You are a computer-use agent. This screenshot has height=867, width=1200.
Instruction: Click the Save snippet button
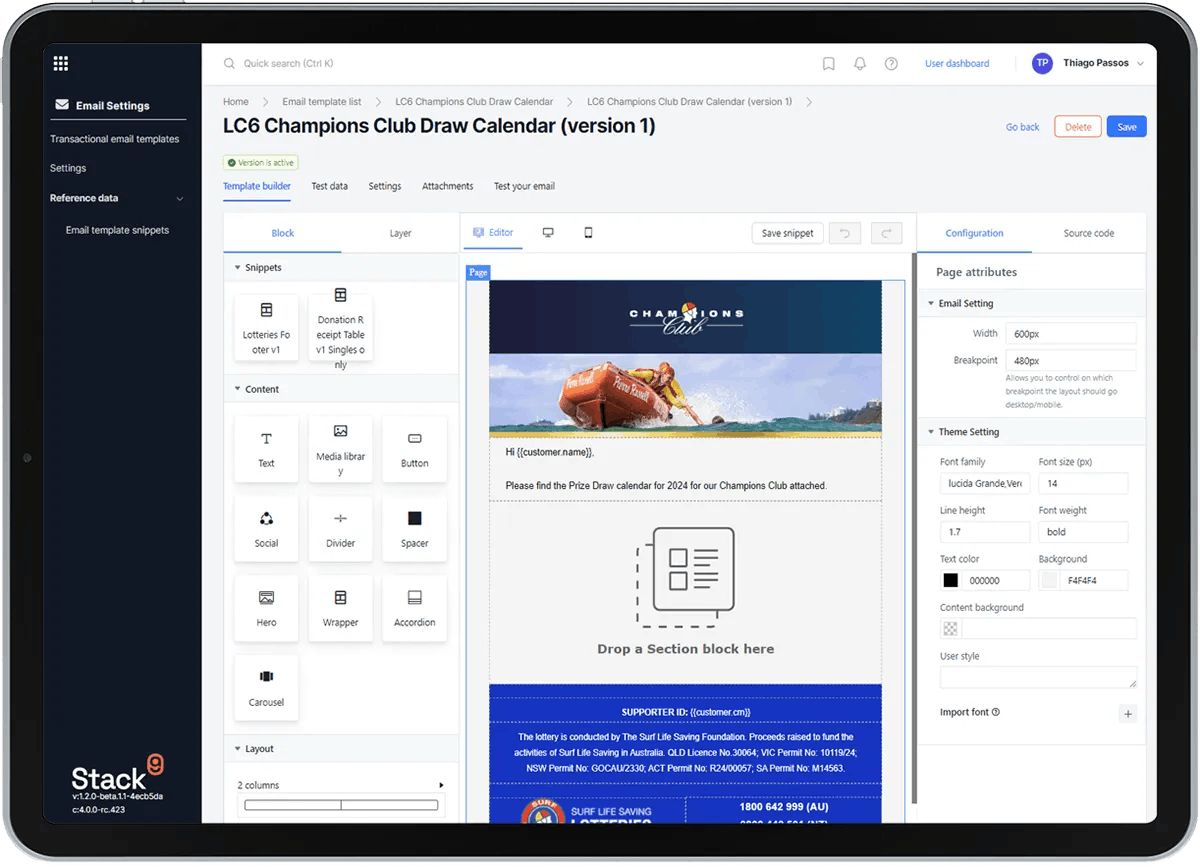(x=787, y=233)
